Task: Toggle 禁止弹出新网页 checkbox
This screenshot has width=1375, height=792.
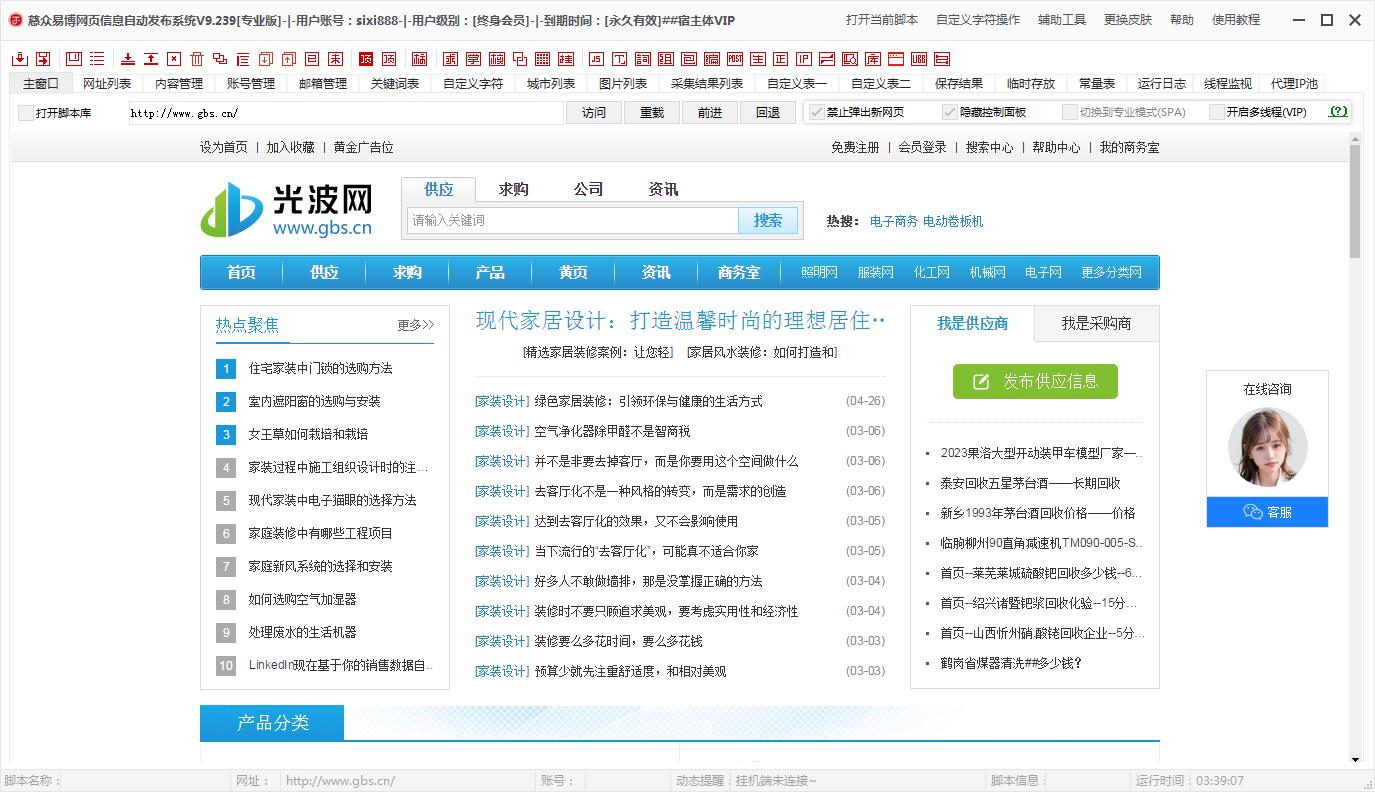Action: click(x=817, y=112)
